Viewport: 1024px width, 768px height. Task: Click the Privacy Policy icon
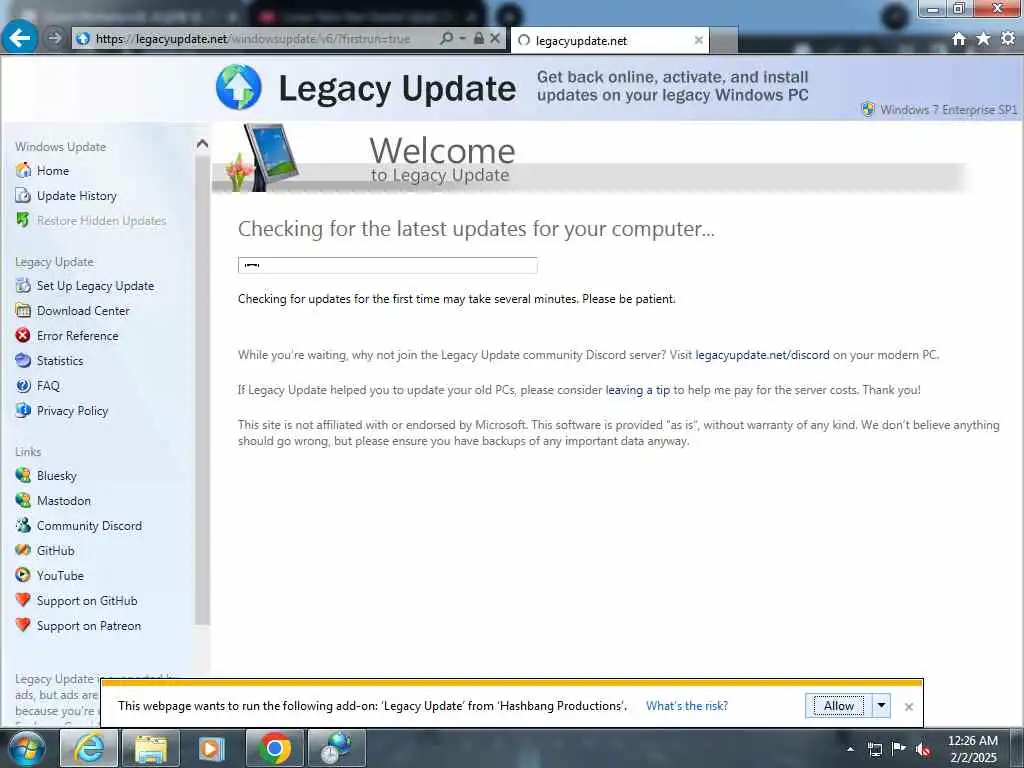click(23, 410)
